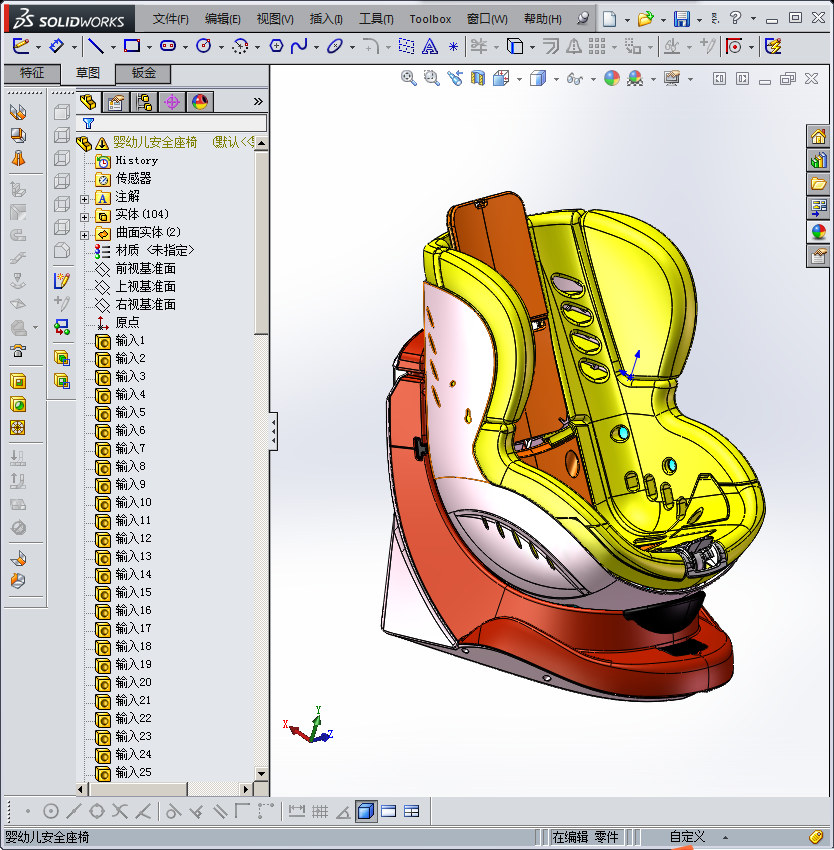Click the Zoom to Area icon
This screenshot has width=834, height=850.
click(432, 79)
